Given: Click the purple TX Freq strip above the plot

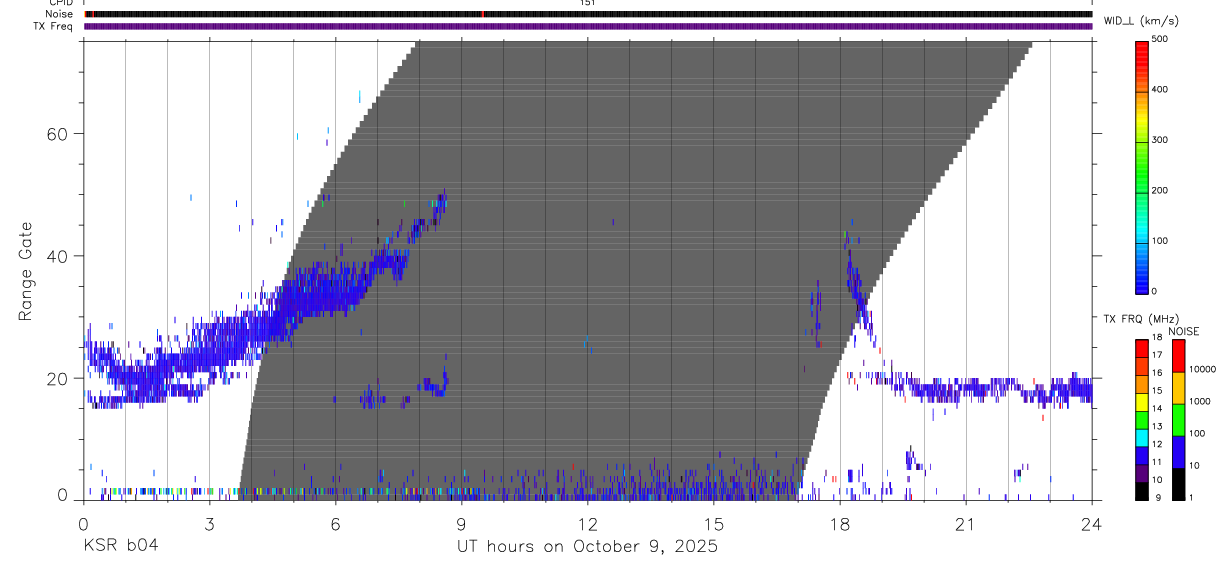Looking at the screenshot, I should coord(588,26).
